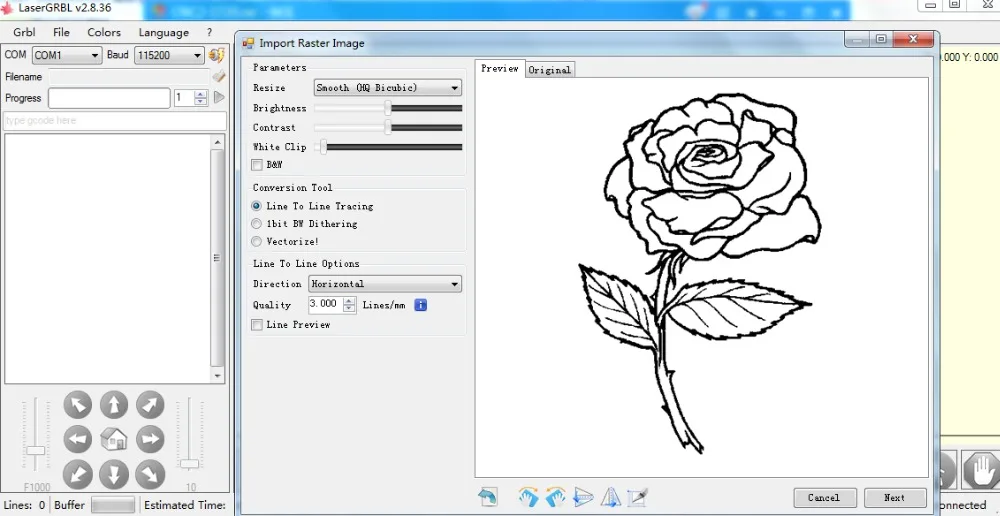Jog diagonally down-left
This screenshot has width=1000, height=516.
78,475
